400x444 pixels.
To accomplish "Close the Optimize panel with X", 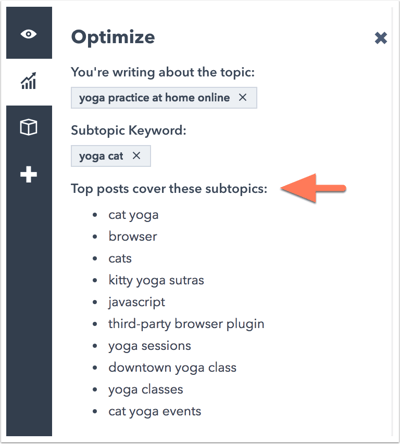I will [381, 38].
